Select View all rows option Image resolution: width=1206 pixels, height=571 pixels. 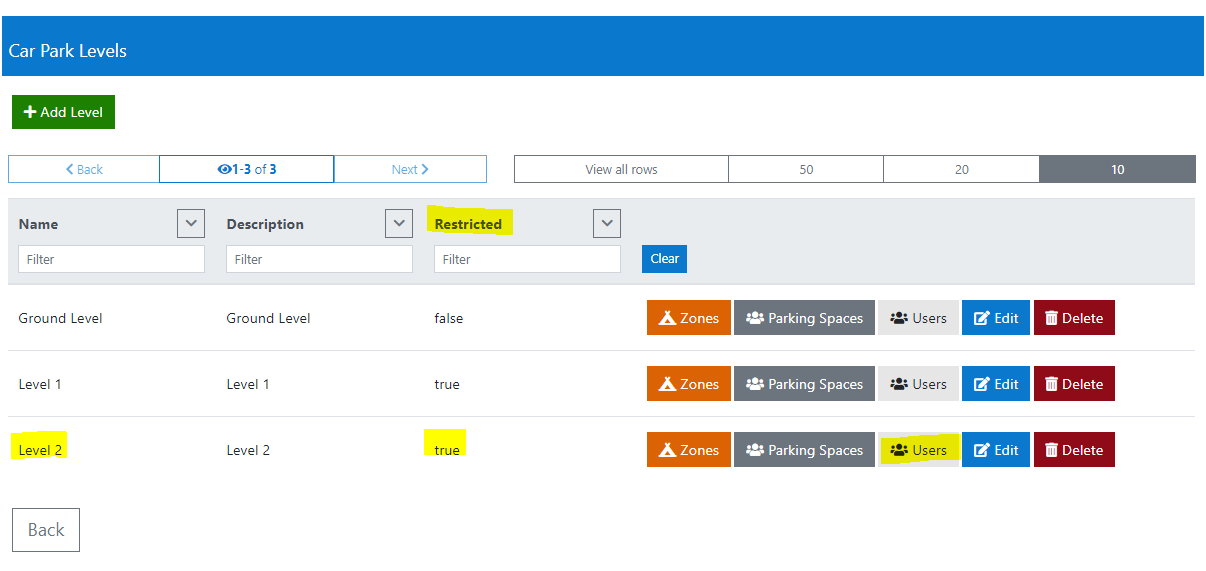click(x=621, y=169)
